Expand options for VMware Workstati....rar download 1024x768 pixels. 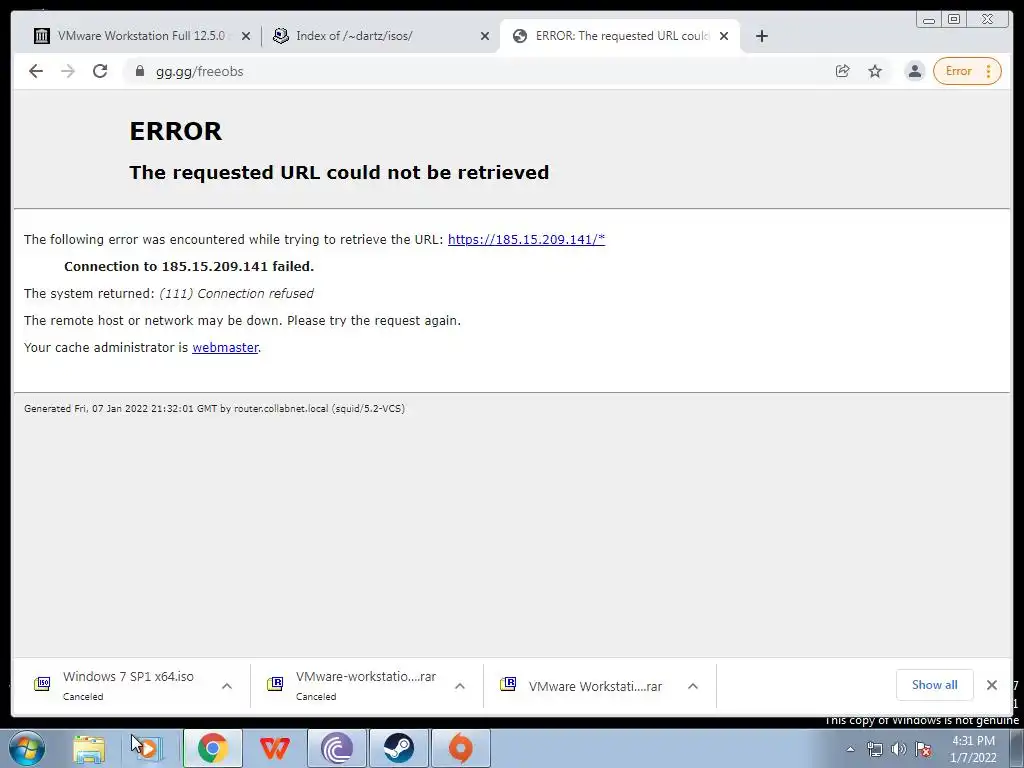tap(693, 686)
